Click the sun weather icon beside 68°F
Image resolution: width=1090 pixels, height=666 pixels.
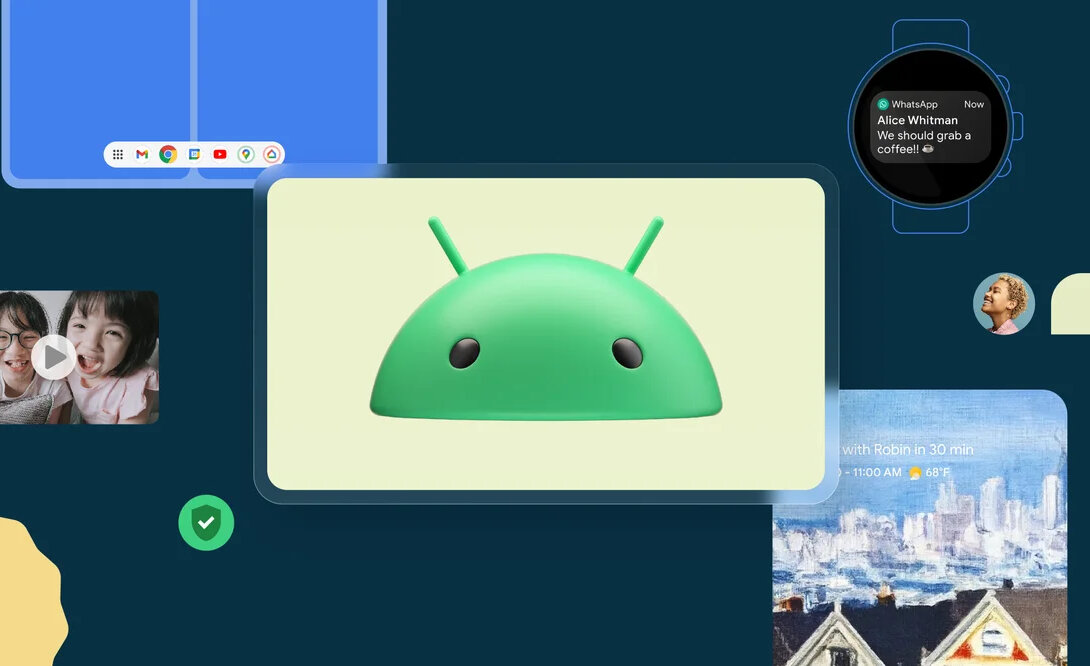(915, 473)
